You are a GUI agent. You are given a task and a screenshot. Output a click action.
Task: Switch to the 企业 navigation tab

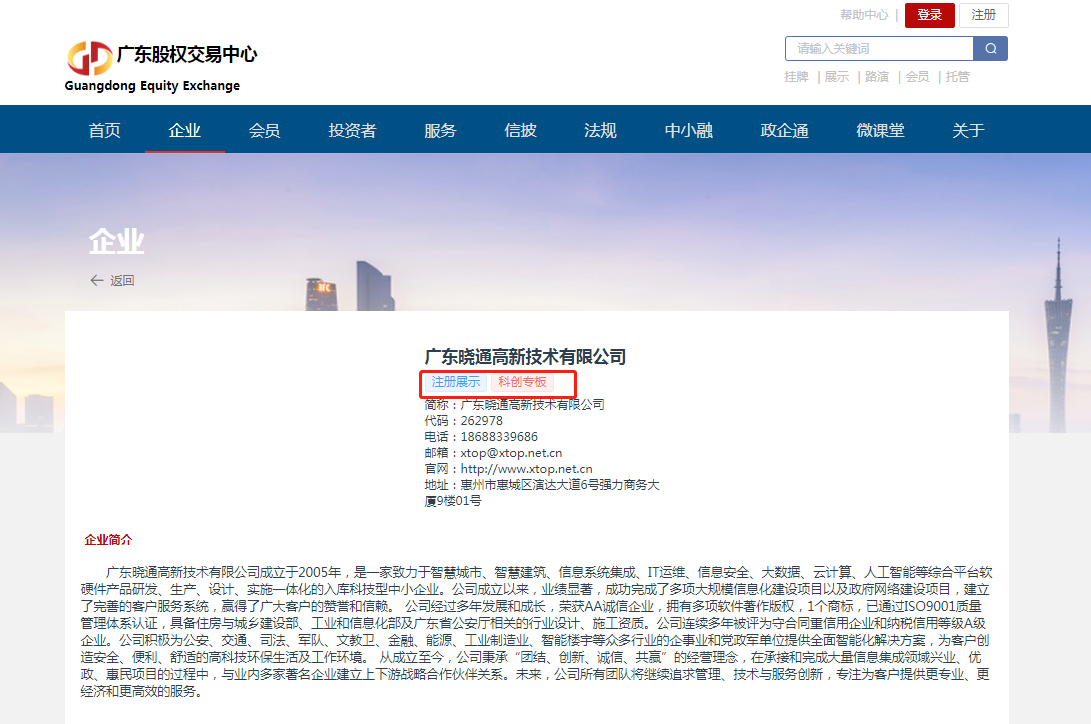pos(185,129)
